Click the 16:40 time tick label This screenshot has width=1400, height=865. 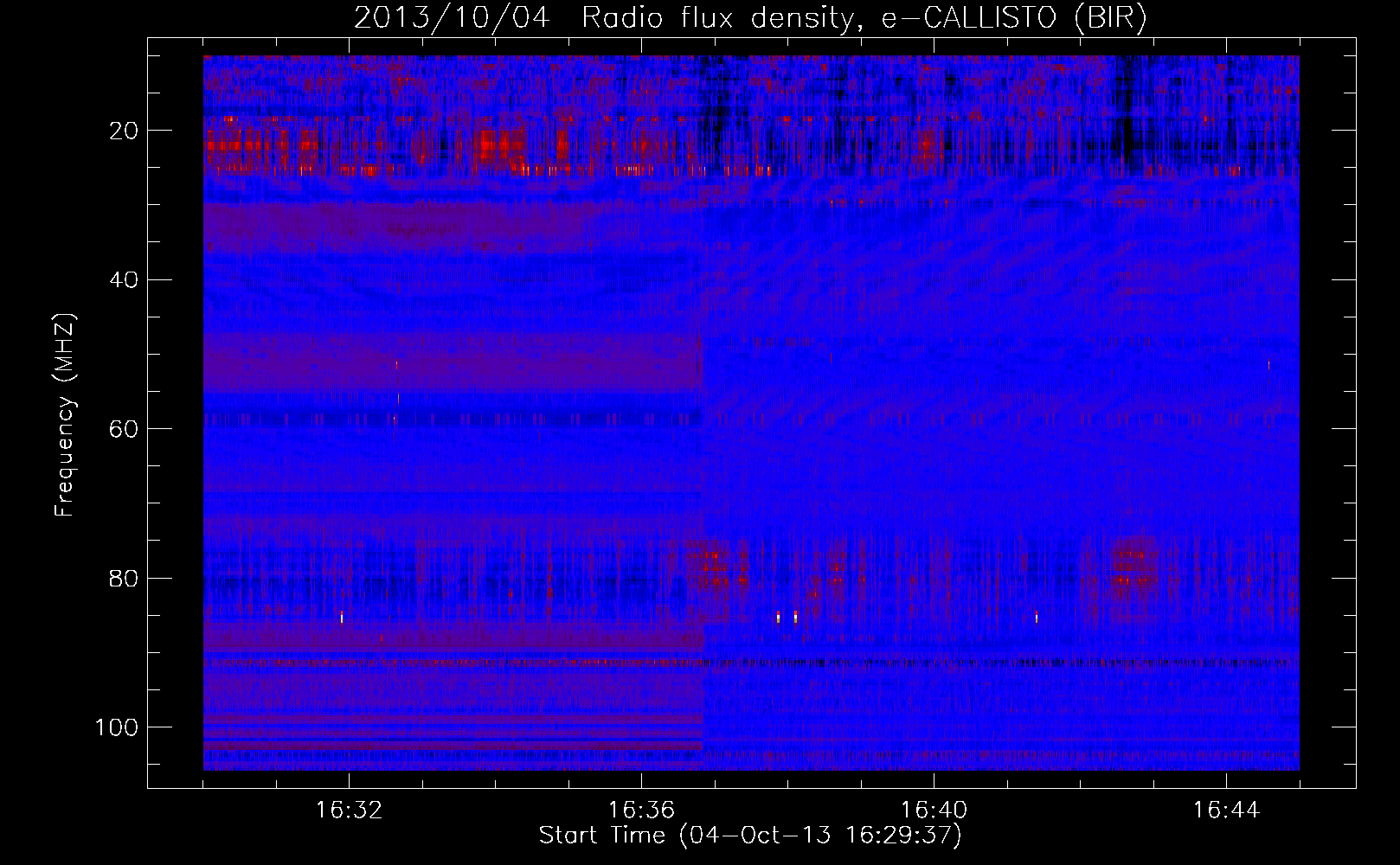click(934, 811)
